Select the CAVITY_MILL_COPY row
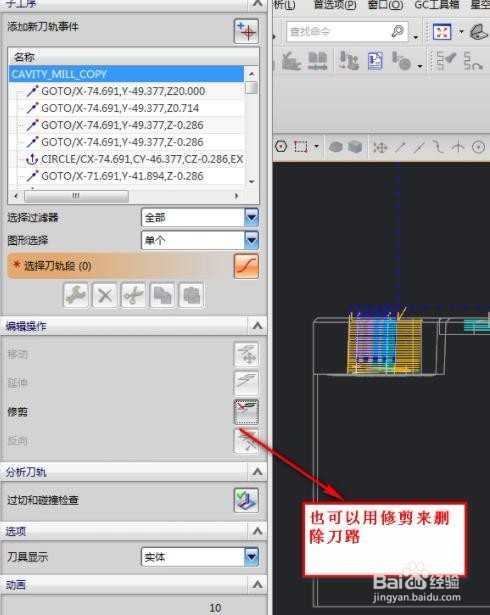Viewport: 490px width, 615px height. point(126,74)
